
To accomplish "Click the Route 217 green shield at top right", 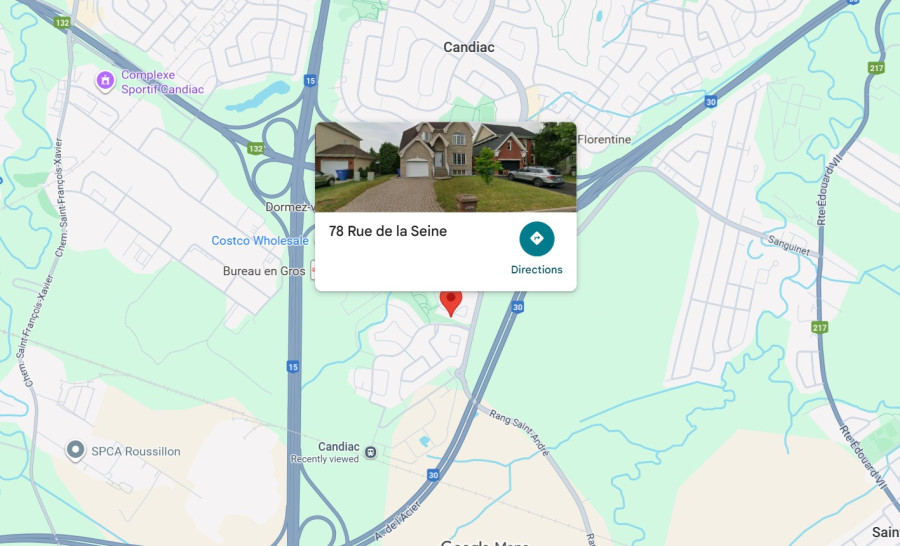I will (x=876, y=68).
